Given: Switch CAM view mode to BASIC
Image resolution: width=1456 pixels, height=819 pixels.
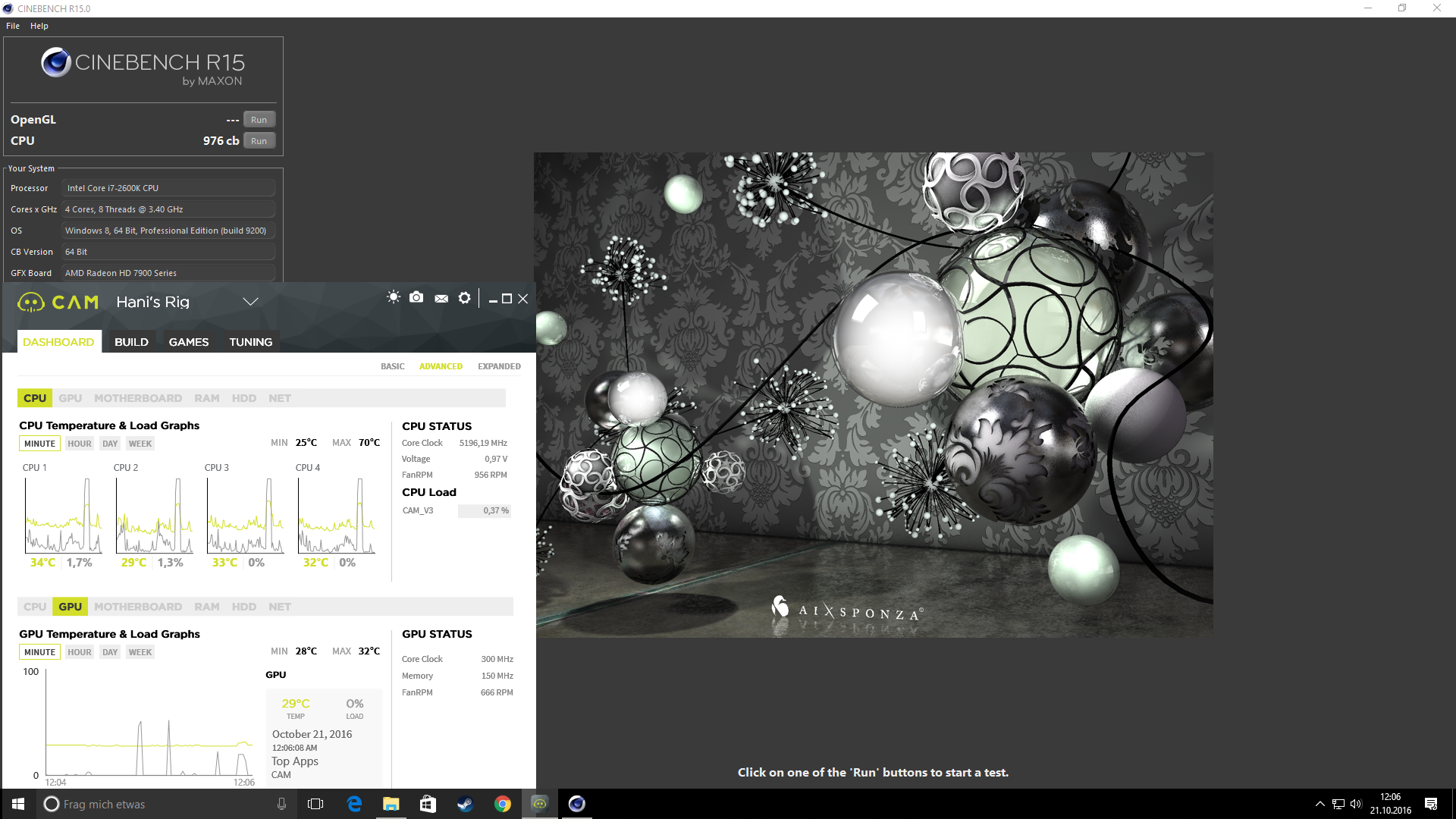Looking at the screenshot, I should [392, 366].
